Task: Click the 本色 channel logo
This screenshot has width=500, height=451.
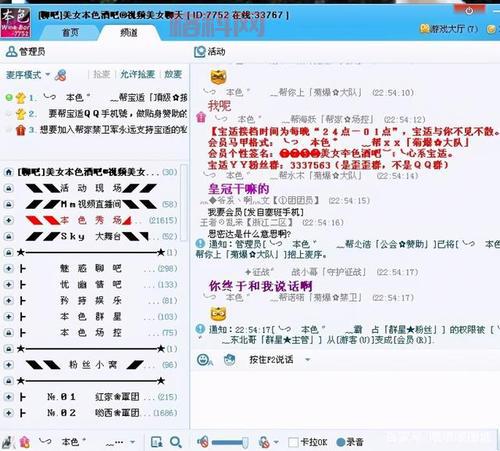Action: pos(15,22)
